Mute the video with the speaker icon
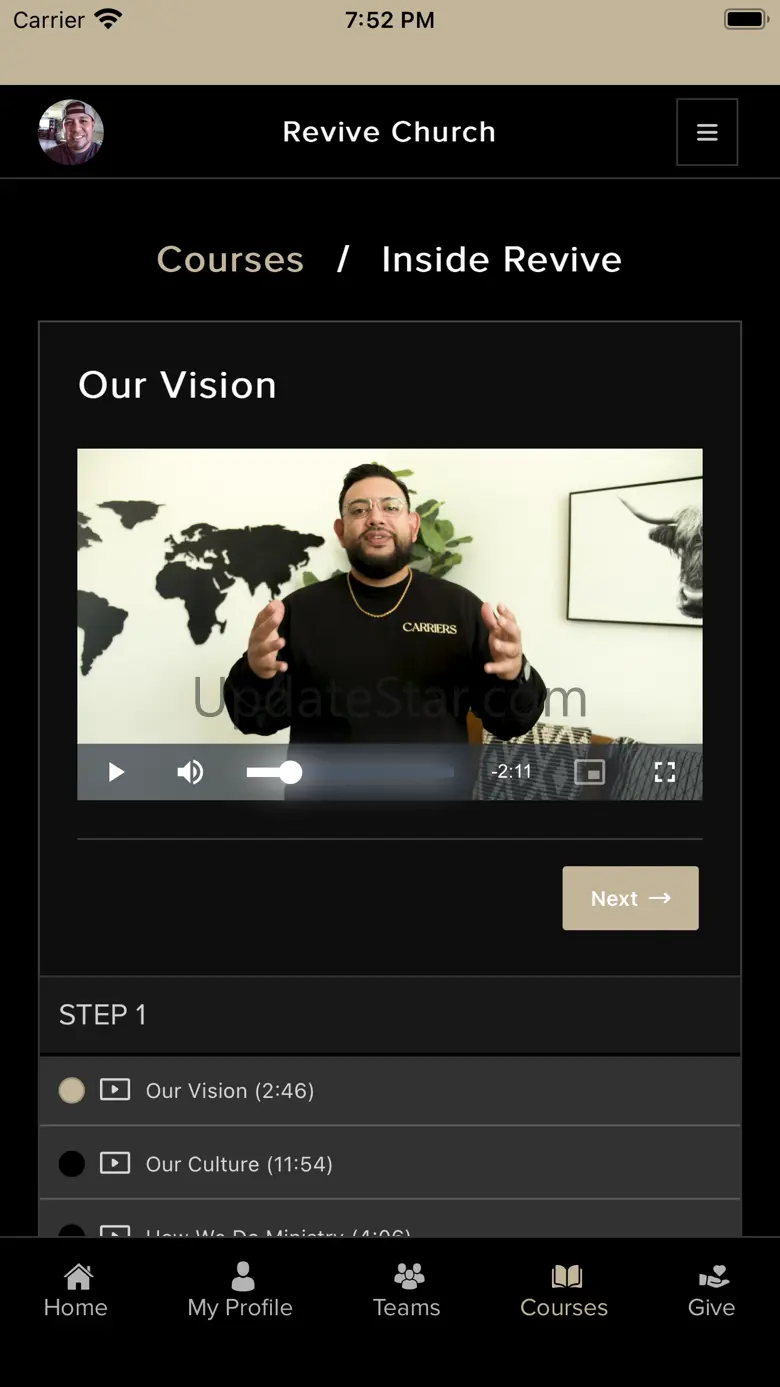Image resolution: width=780 pixels, height=1387 pixels. click(190, 772)
